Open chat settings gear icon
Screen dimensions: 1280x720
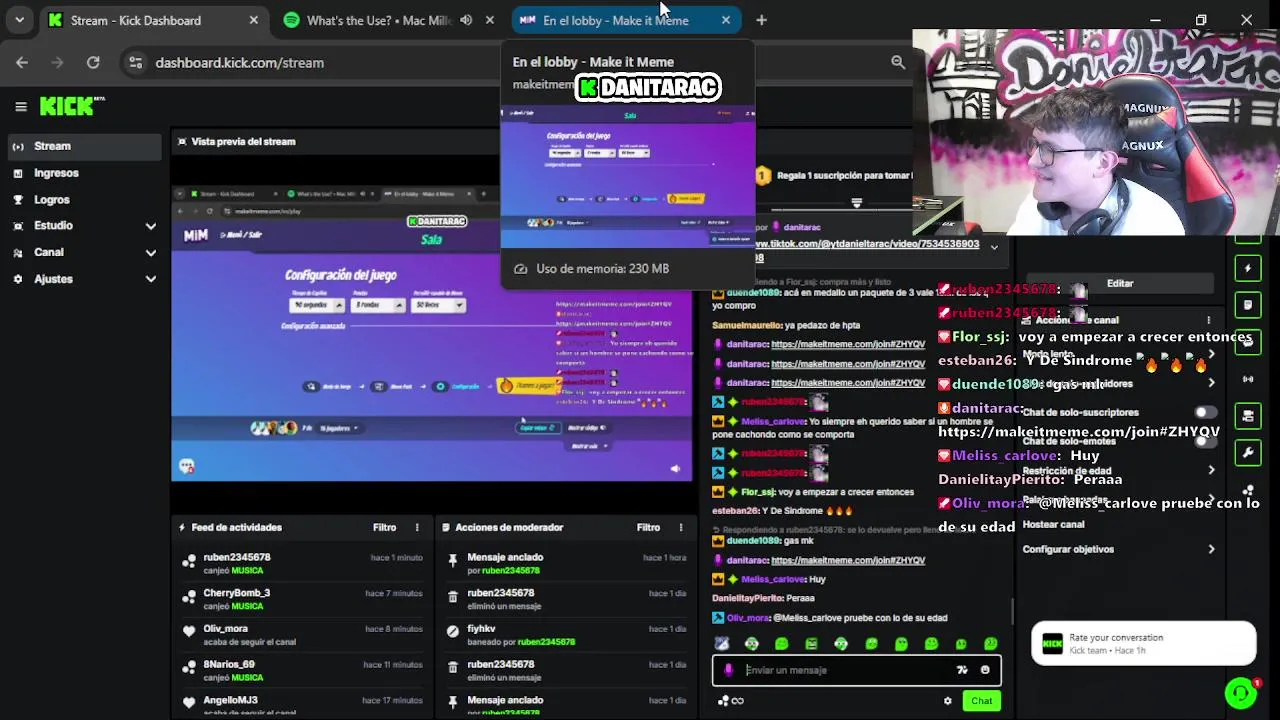pos(948,701)
